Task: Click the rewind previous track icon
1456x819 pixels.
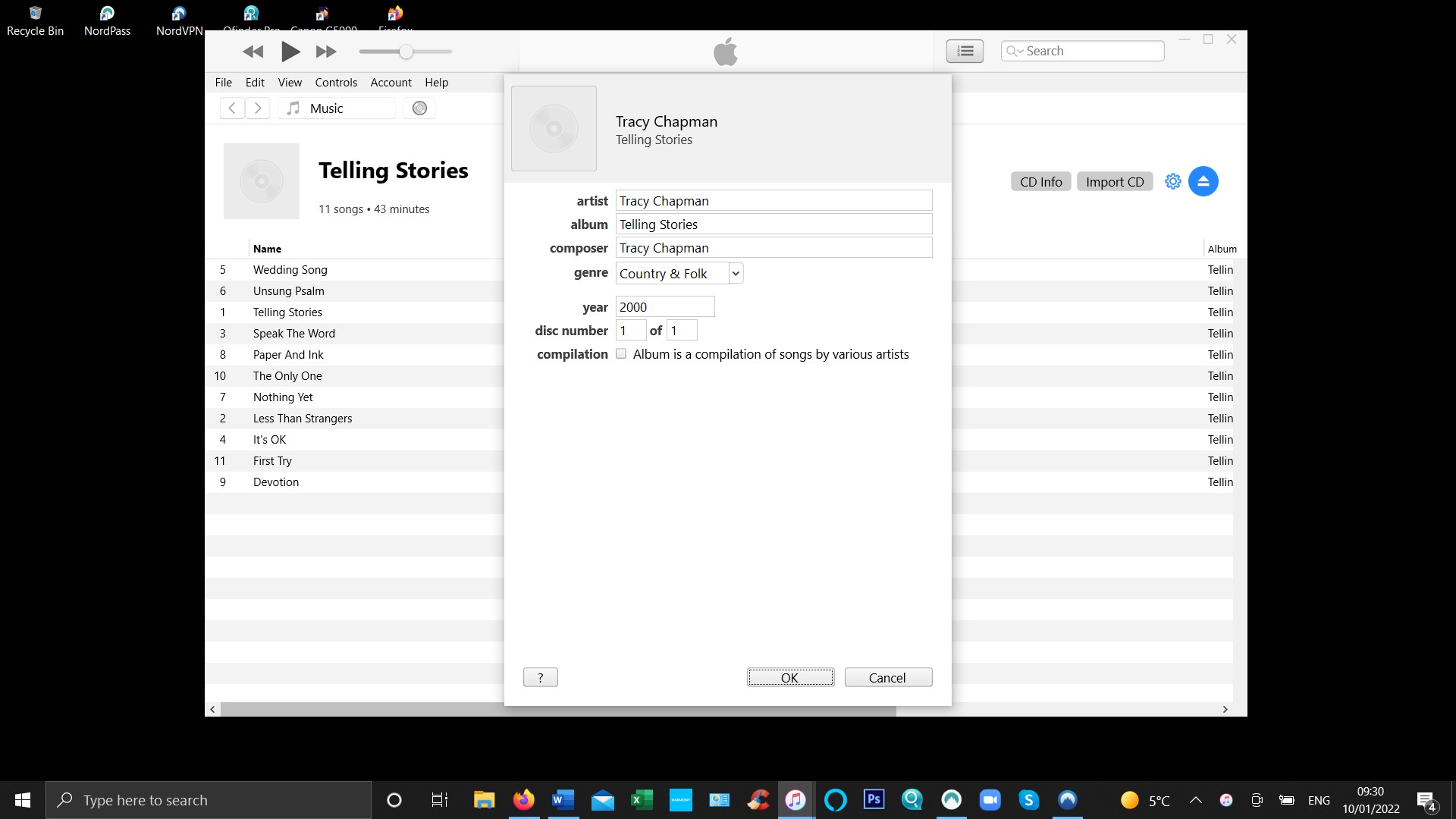Action: [253, 52]
